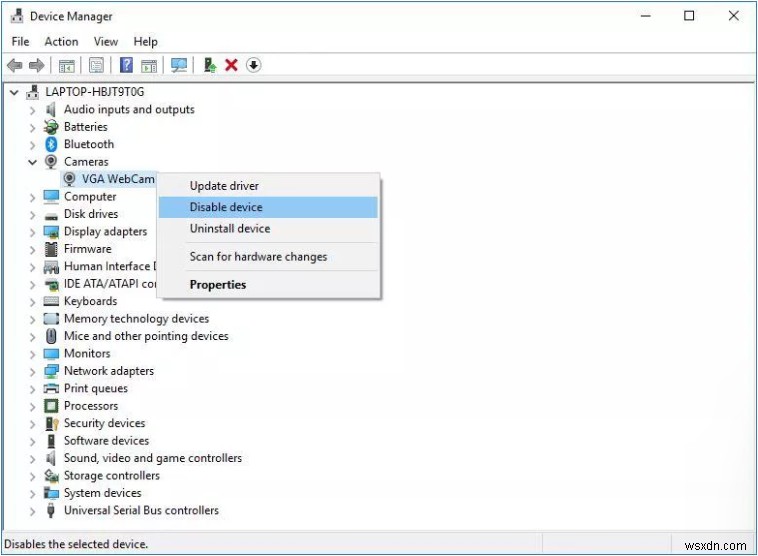The height and width of the screenshot is (556, 758).
Task: Expand the Bluetooth chevron
Action: tap(32, 145)
